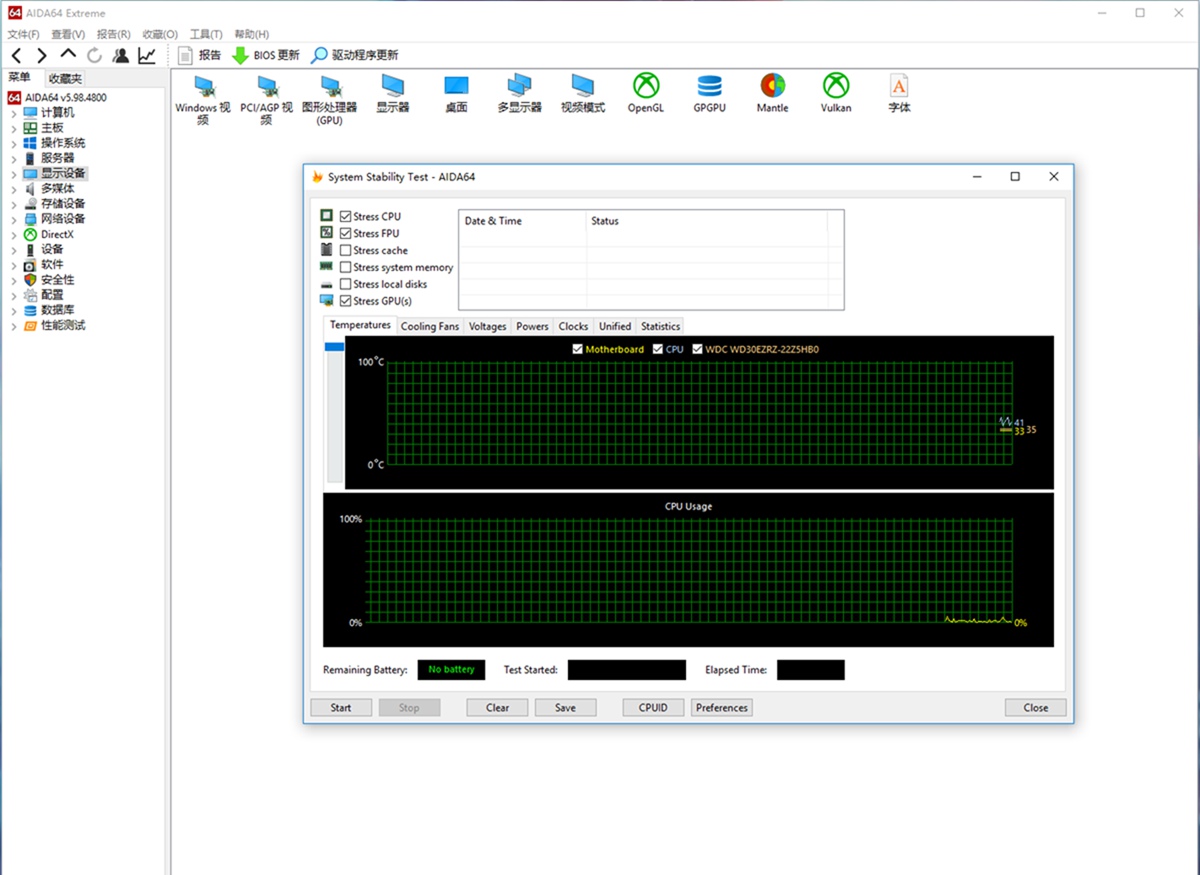
Task: Toggle the Stress GPU(s) checkbox
Action: [346, 300]
